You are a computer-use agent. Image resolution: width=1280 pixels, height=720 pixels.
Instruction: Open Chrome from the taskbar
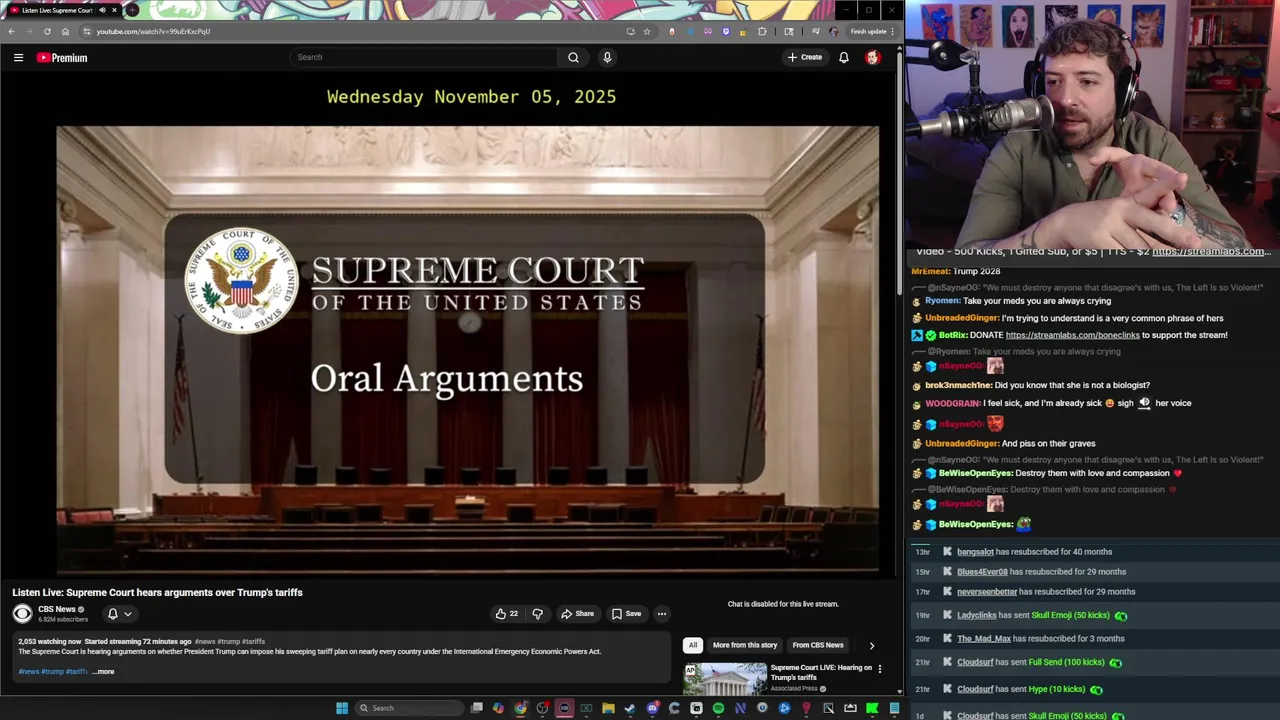pyautogui.click(x=520, y=708)
